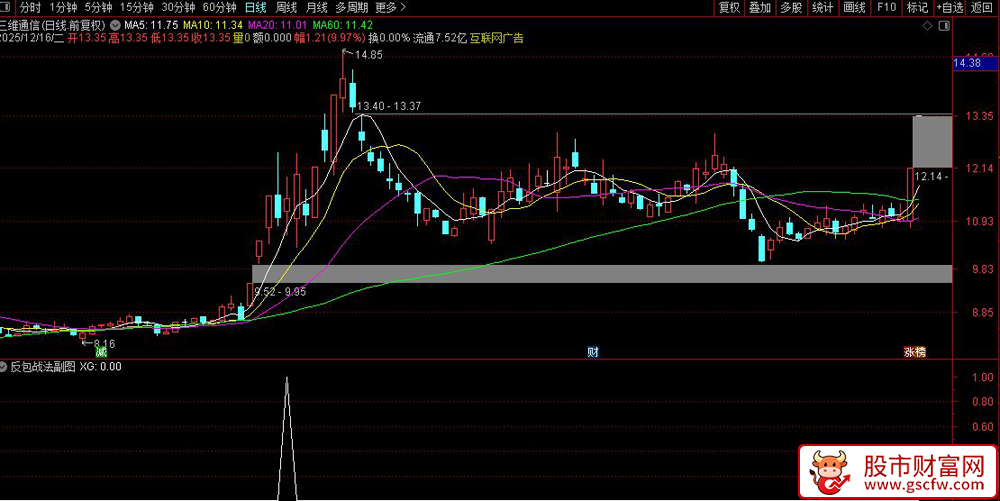Click the 流通7.52亿 float value
This screenshot has height=501, width=1000.
[x=440, y=38]
